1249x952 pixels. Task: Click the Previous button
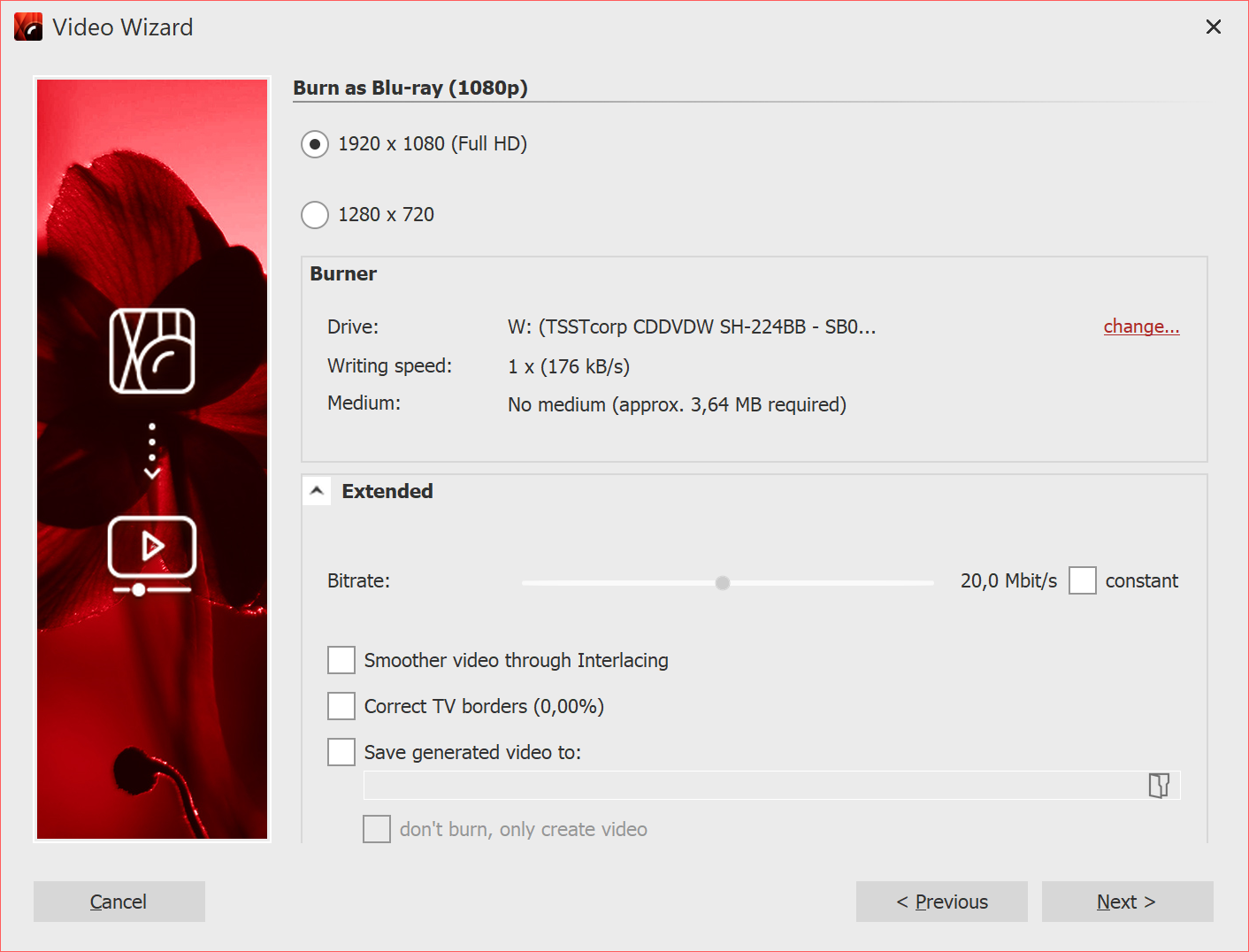point(941,901)
